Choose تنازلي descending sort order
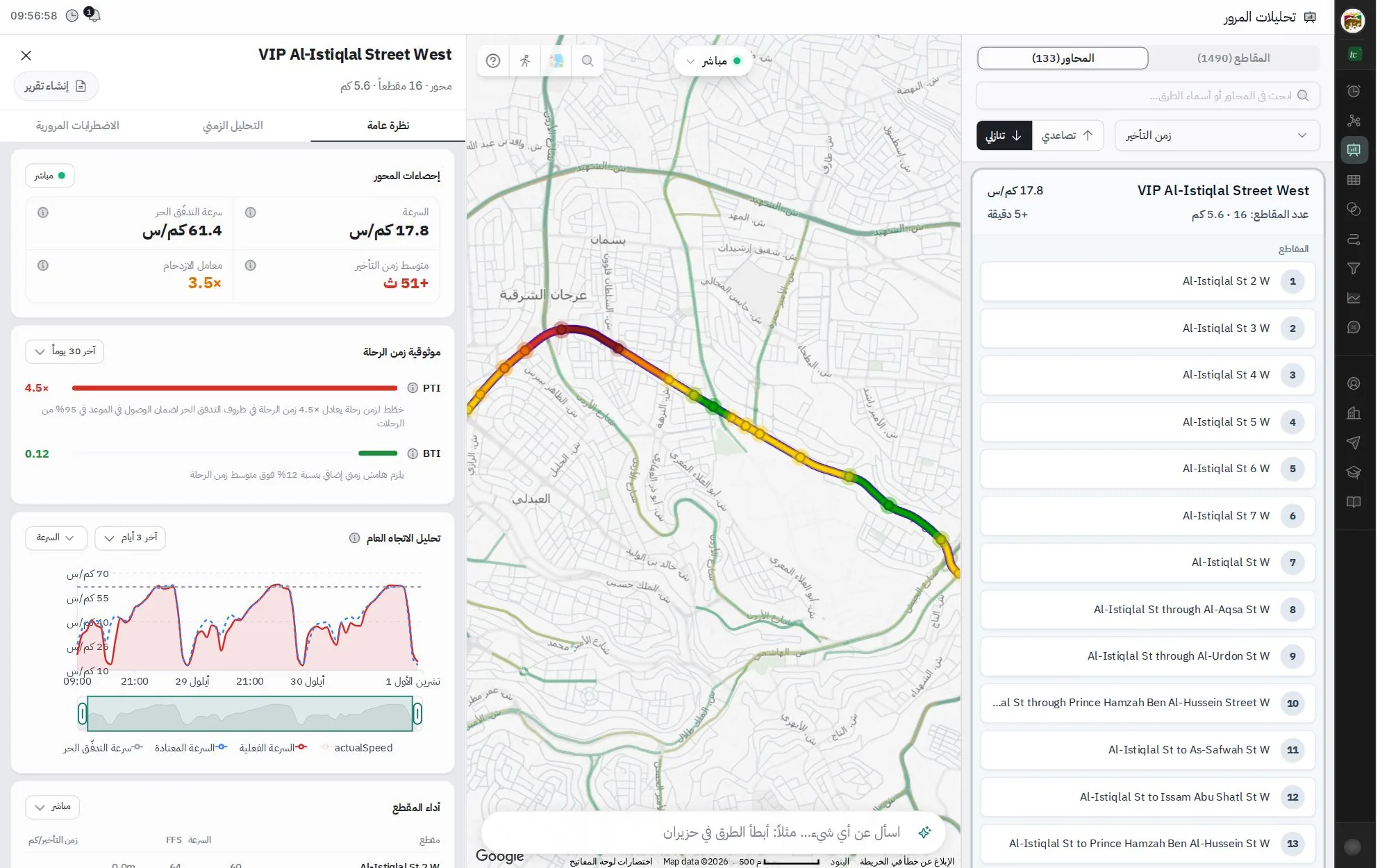 pos(1004,135)
